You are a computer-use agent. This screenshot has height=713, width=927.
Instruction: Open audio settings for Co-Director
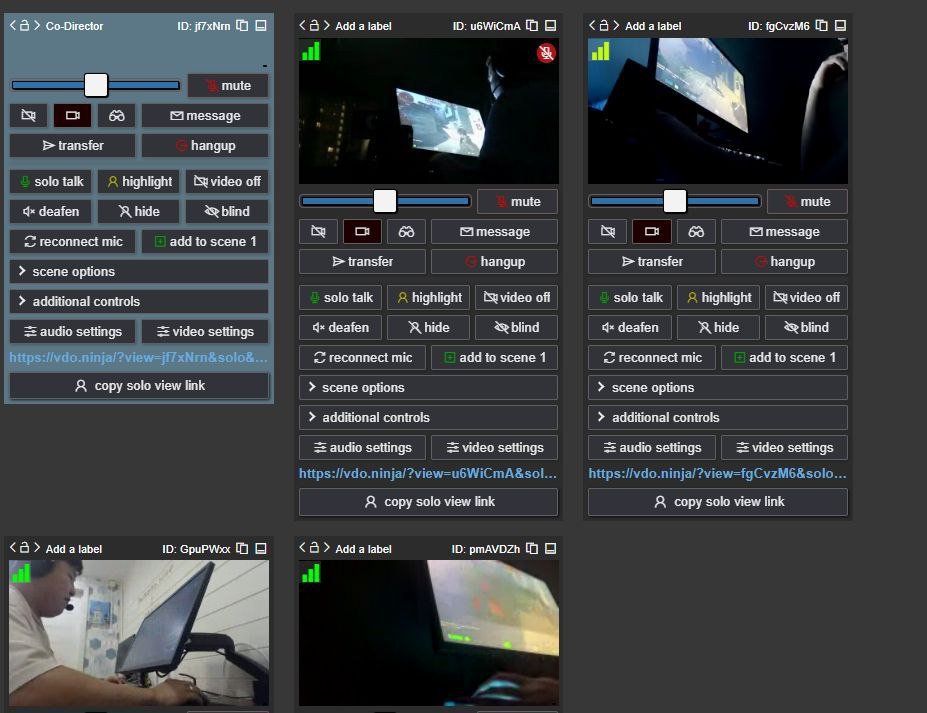(x=73, y=332)
